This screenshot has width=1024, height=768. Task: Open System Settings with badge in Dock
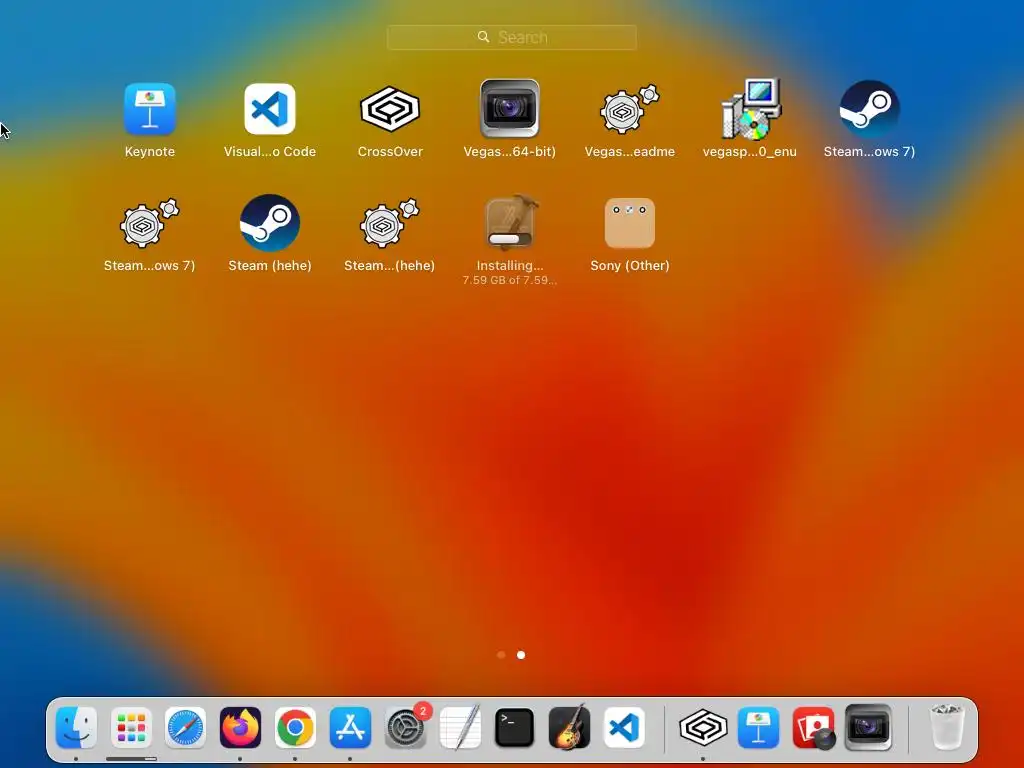click(x=406, y=728)
